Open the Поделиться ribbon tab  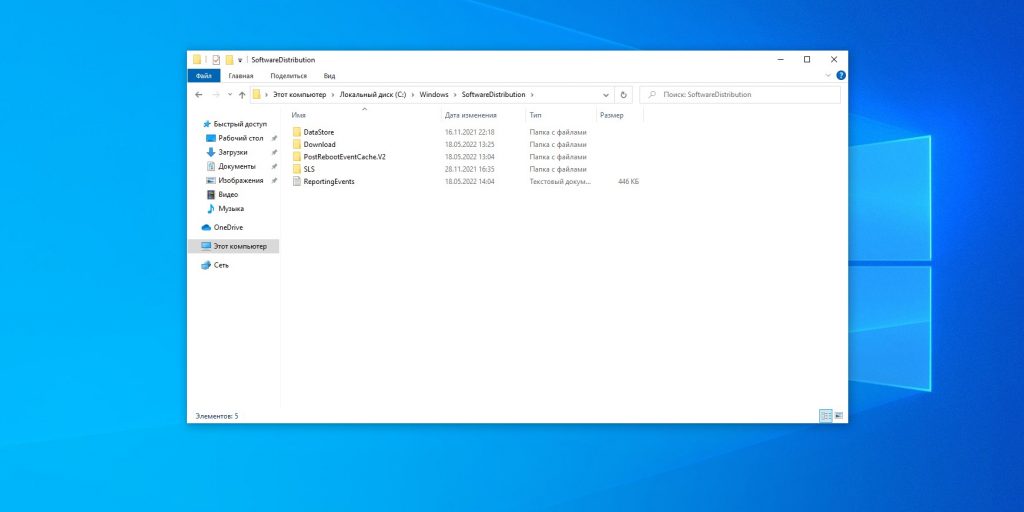click(x=289, y=76)
